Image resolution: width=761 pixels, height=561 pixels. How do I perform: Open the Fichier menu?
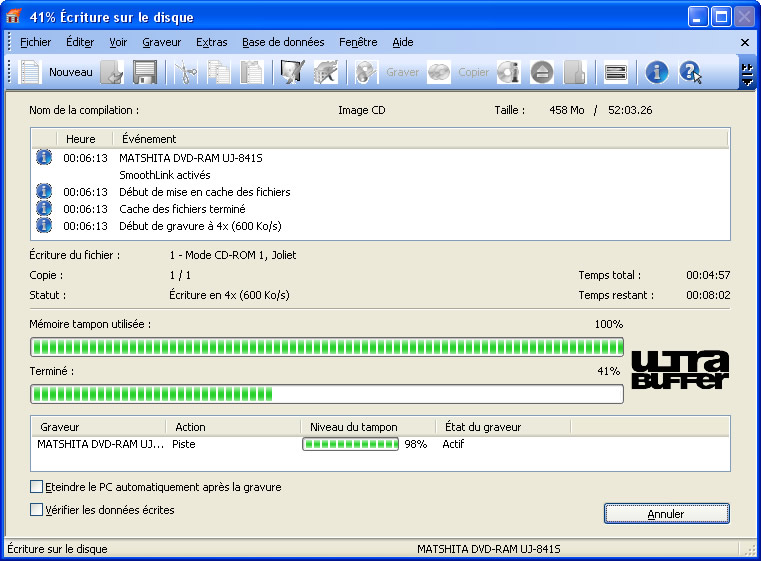(x=35, y=42)
